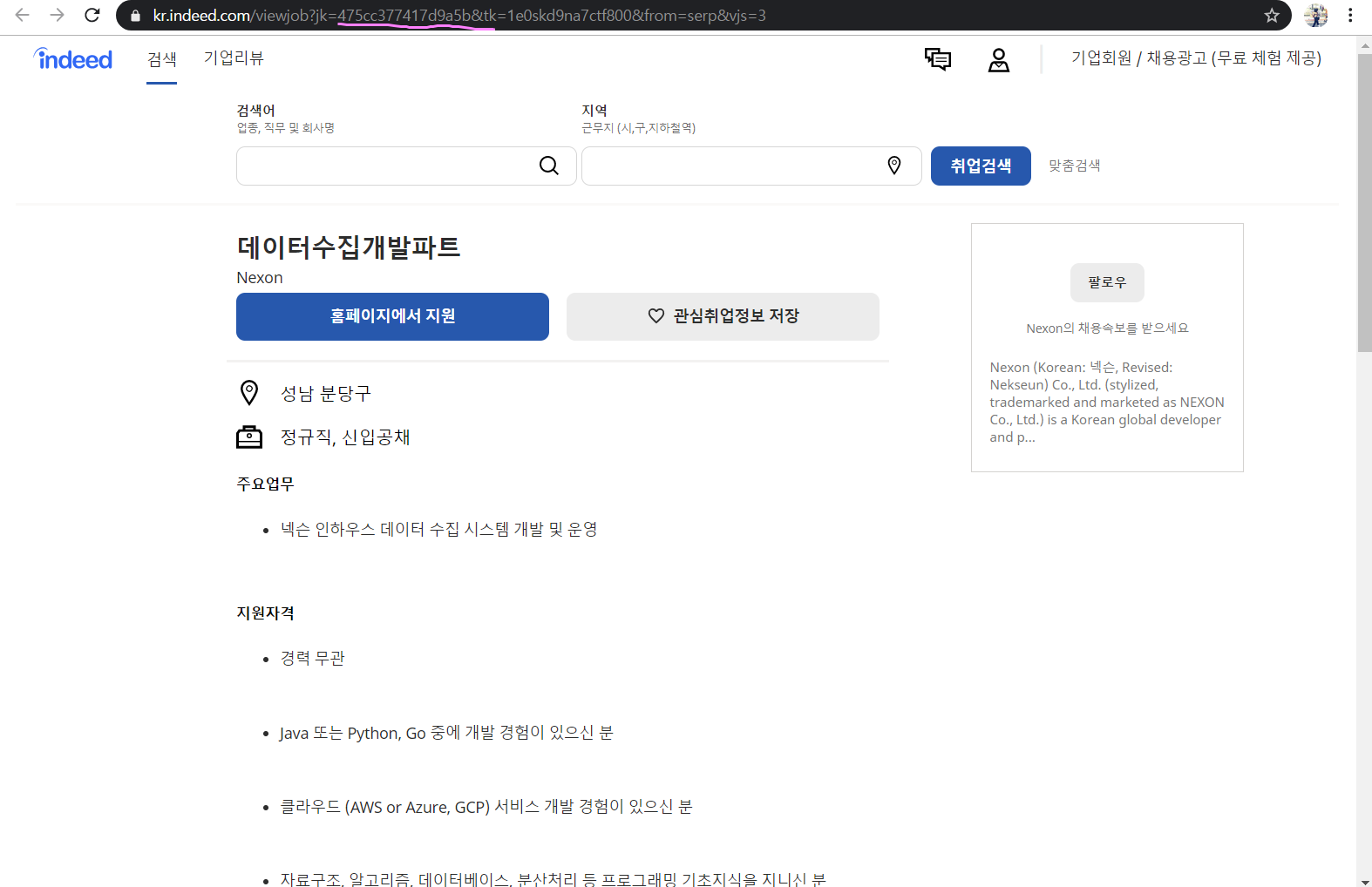Open the browser profile avatar
The height and width of the screenshot is (887, 1372).
pos(1315,15)
